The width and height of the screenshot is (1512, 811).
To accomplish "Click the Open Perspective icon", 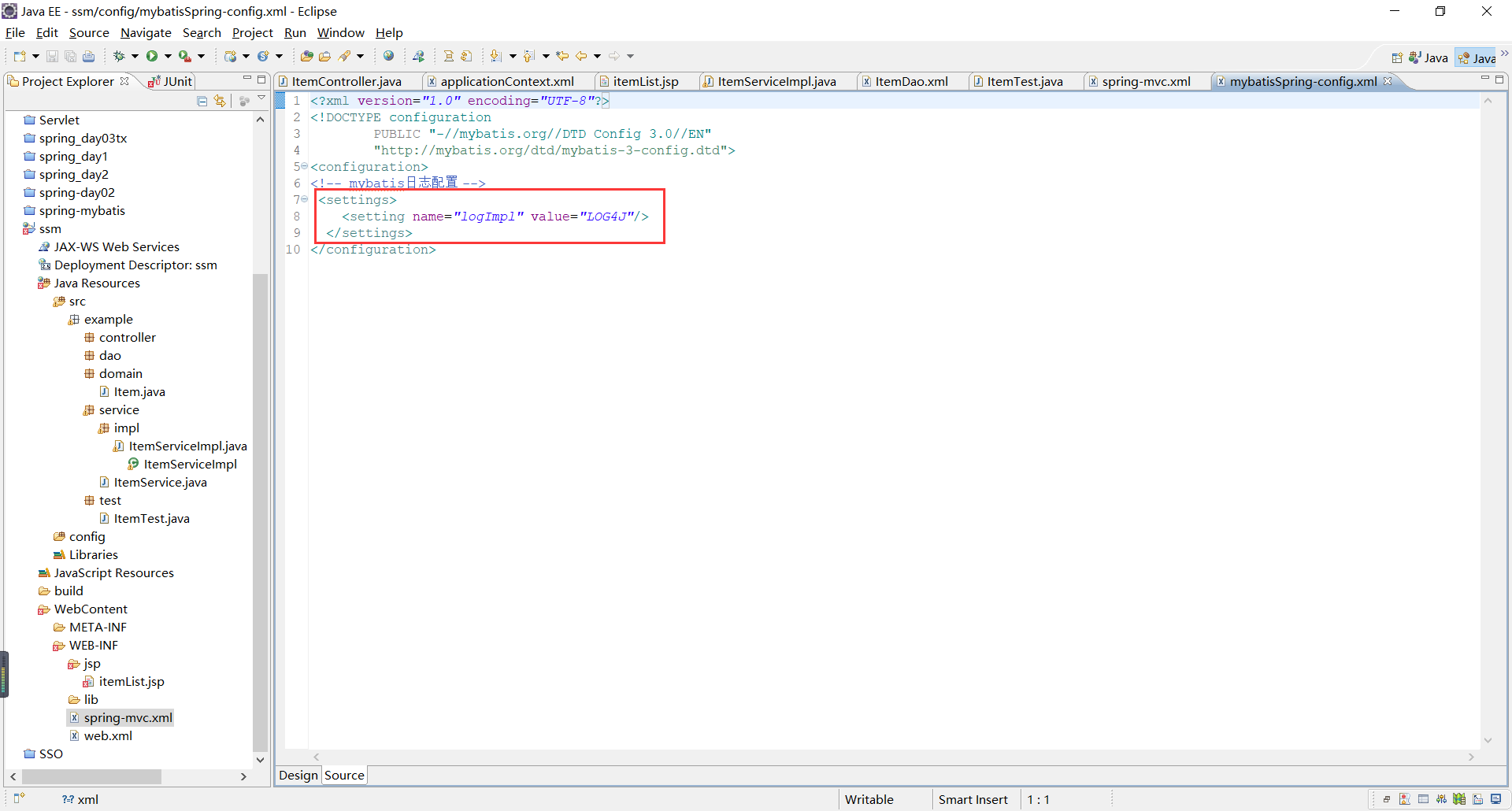I will [x=1397, y=57].
